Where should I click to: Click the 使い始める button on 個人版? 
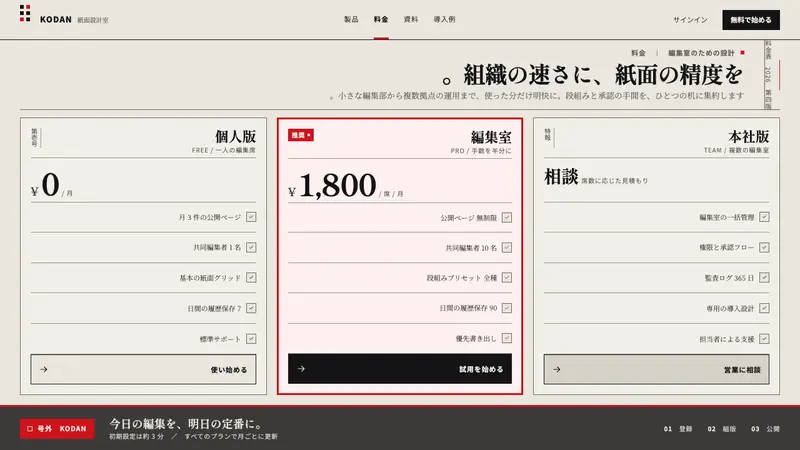click(x=143, y=369)
